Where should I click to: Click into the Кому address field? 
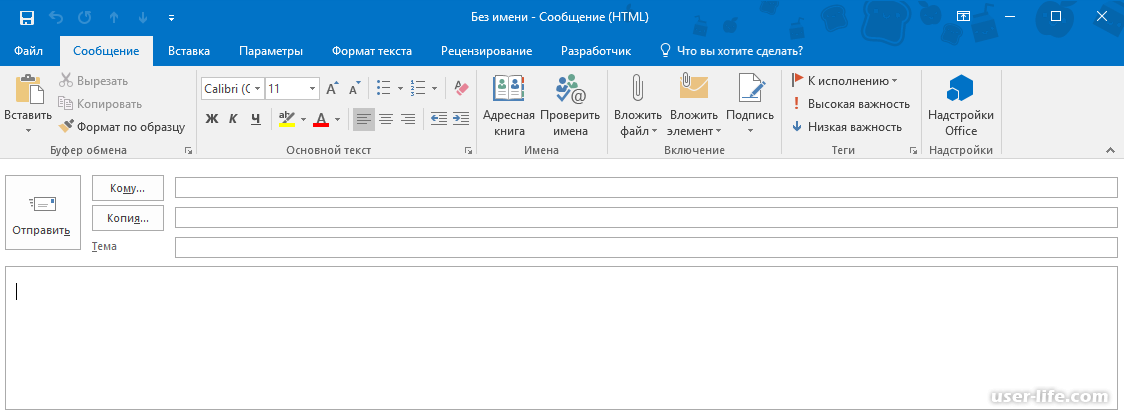(x=646, y=188)
